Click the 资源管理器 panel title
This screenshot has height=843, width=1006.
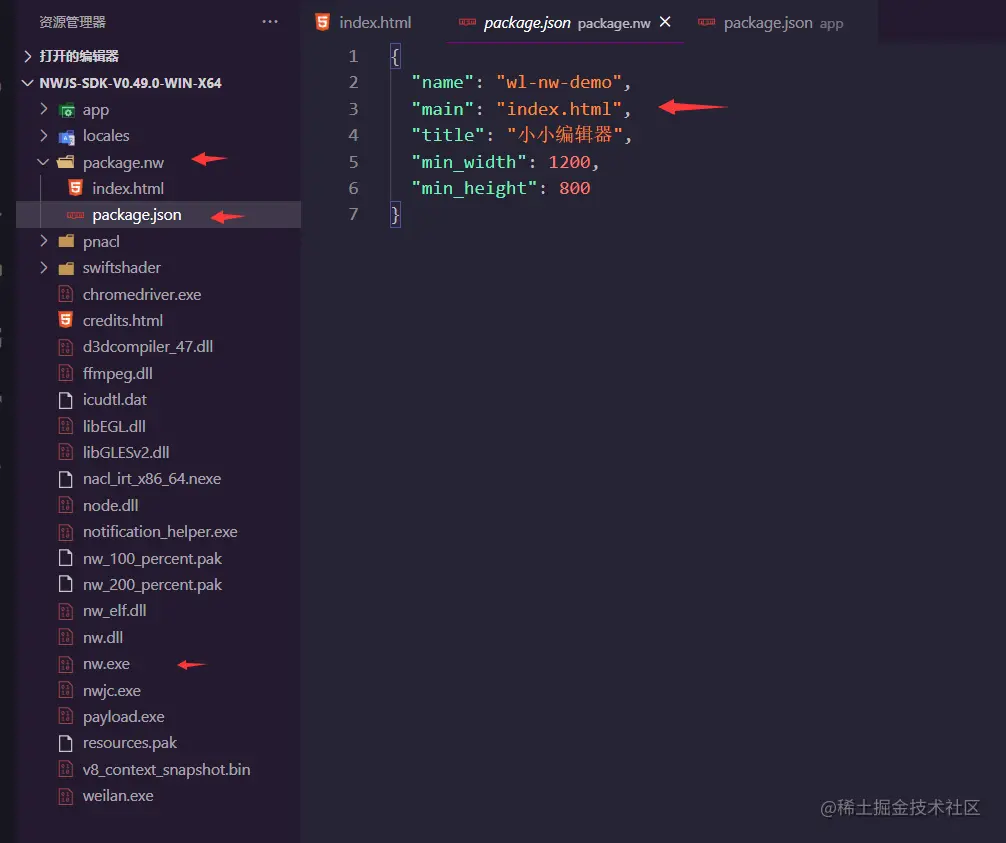[72, 22]
